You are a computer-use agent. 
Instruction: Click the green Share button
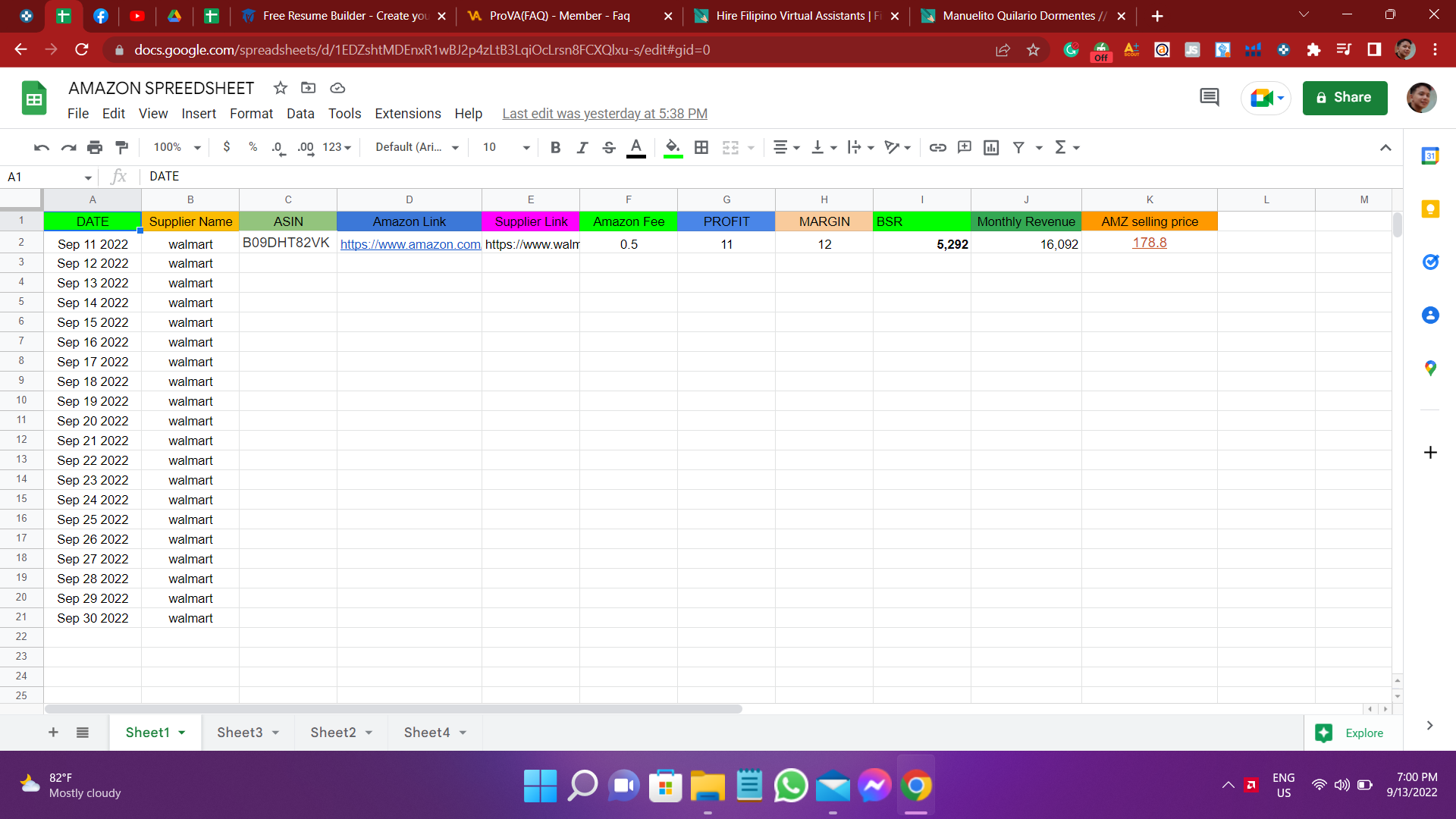[1345, 98]
